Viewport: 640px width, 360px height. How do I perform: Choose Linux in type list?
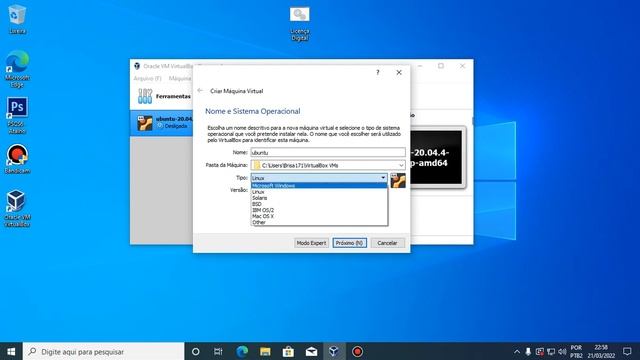pyautogui.click(x=319, y=192)
